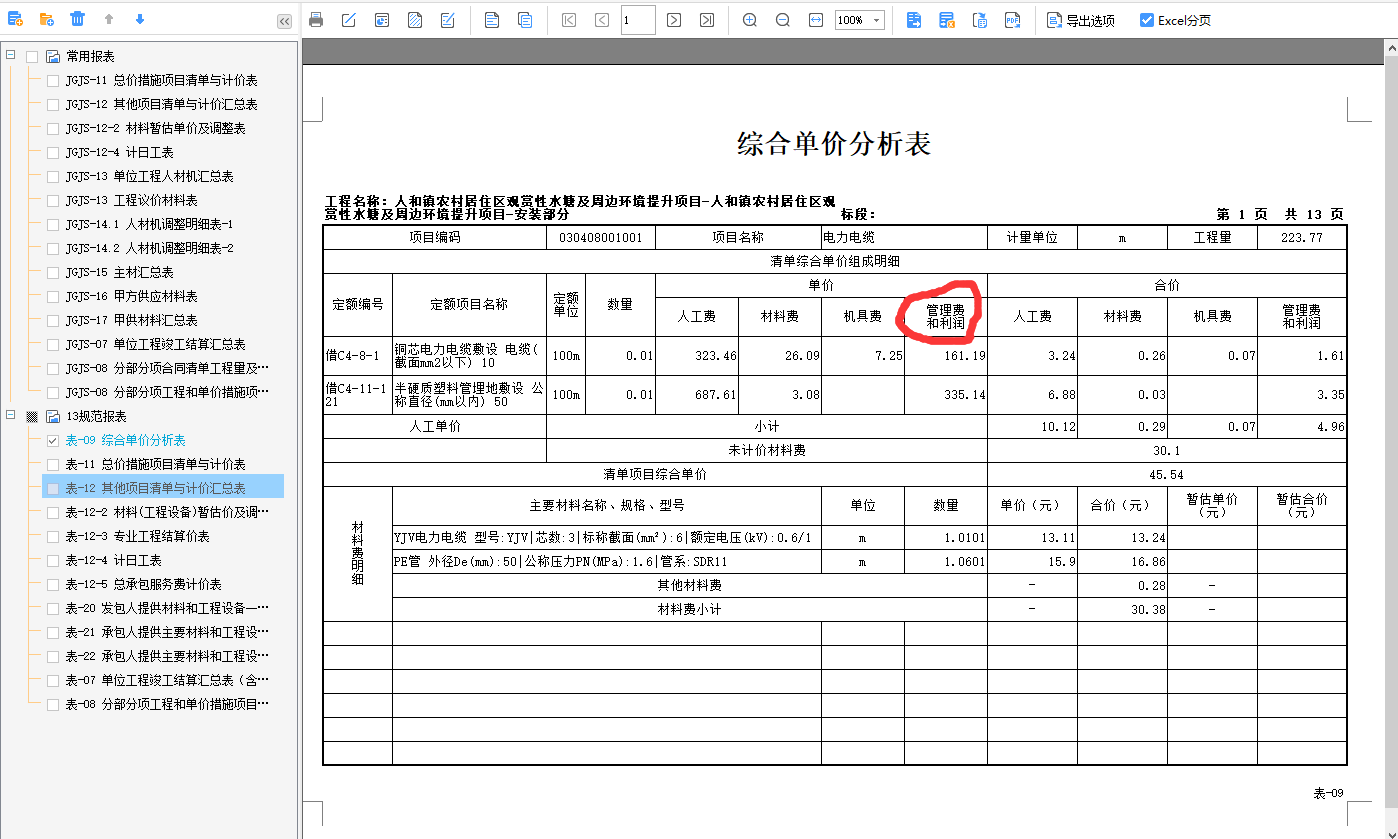Viewport: 1398px width, 839px height.
Task: Collapse the report list panel with the double-chevron
Action: [284, 21]
